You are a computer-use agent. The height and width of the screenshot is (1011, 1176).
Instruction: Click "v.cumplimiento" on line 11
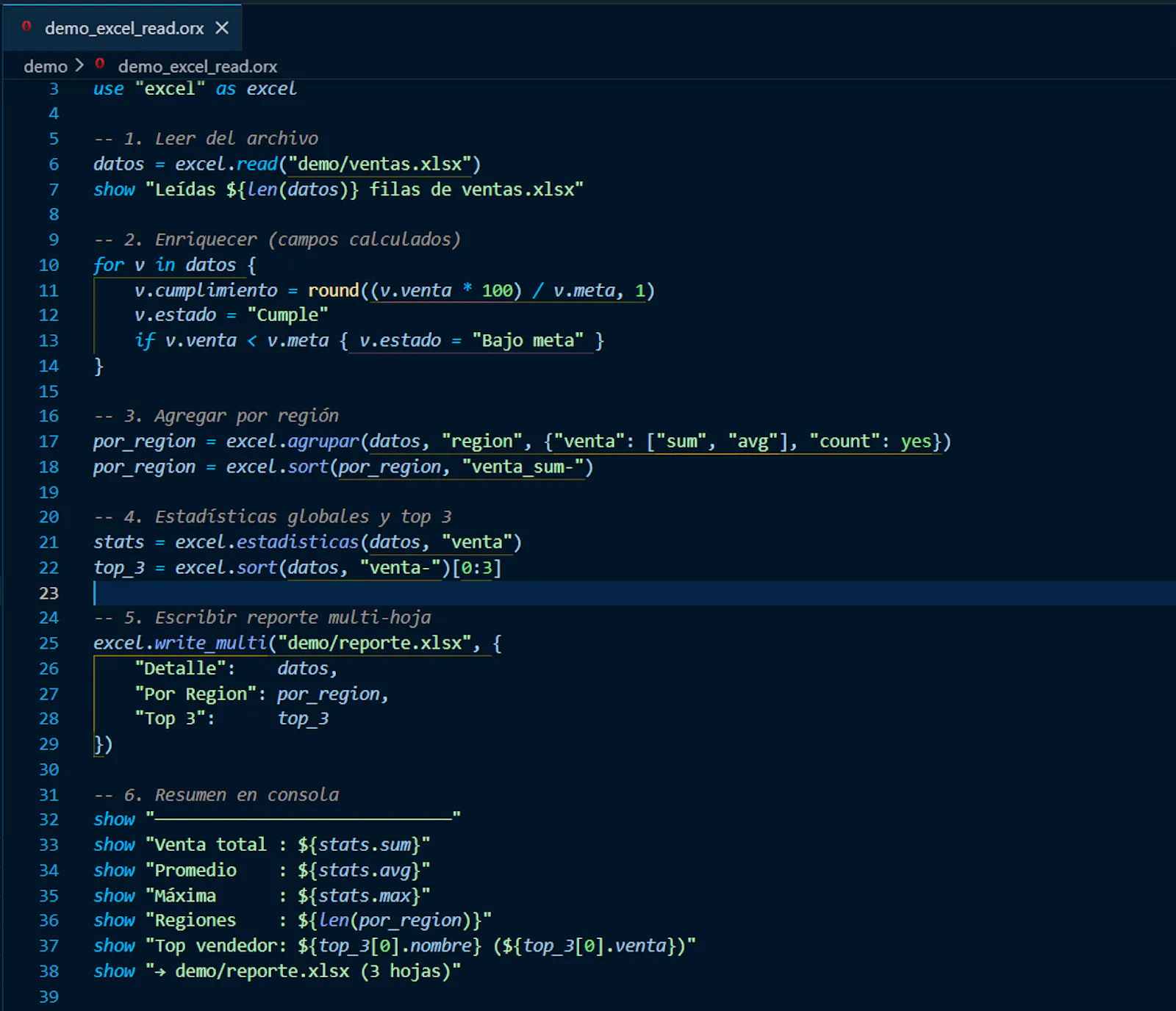(x=206, y=290)
